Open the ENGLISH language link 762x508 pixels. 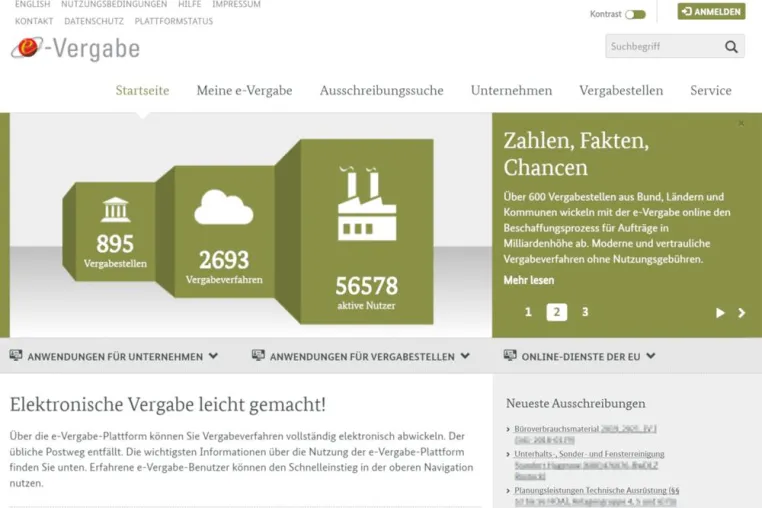[33, 4]
